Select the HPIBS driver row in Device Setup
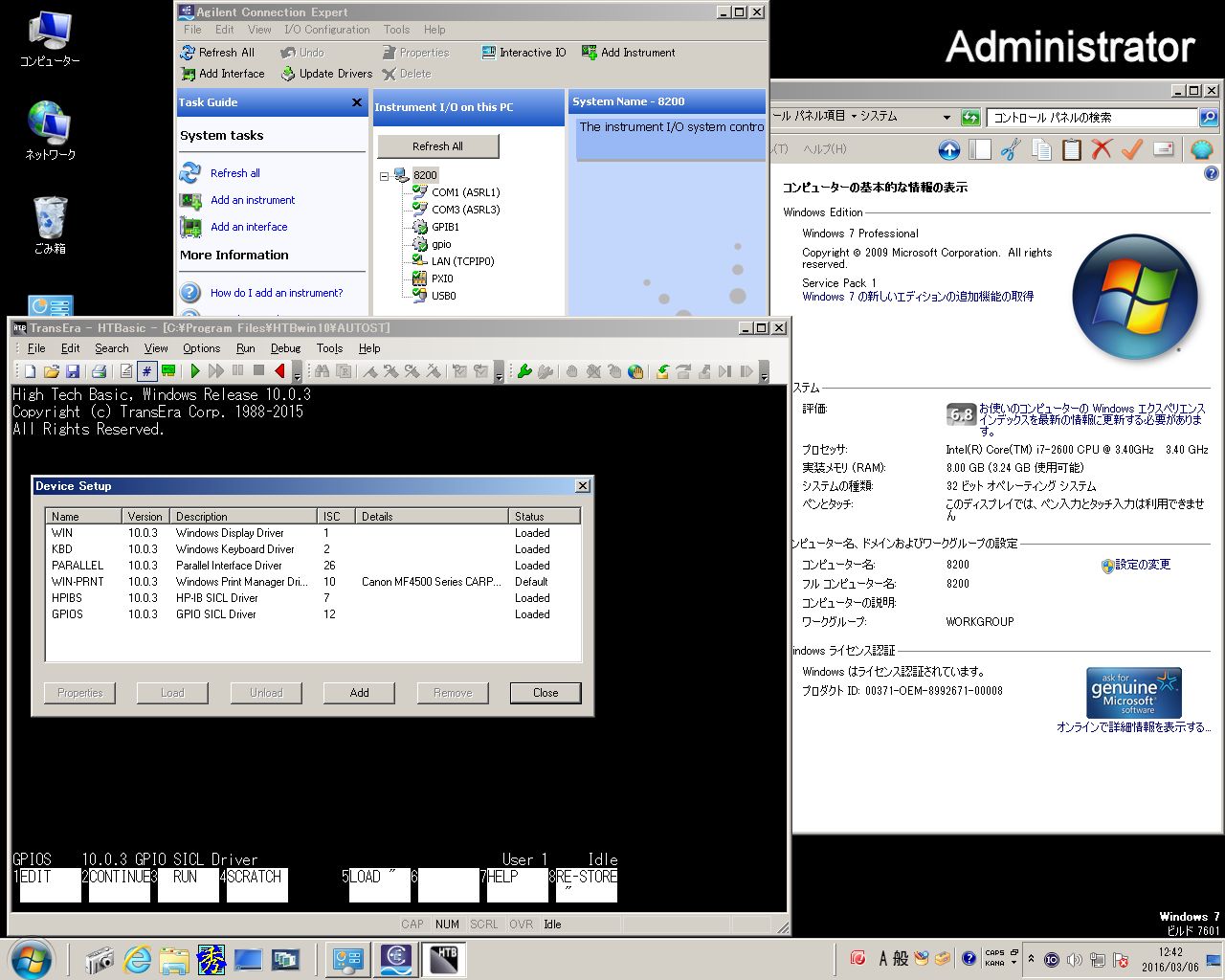The width and height of the screenshot is (1225, 980). coord(313,598)
